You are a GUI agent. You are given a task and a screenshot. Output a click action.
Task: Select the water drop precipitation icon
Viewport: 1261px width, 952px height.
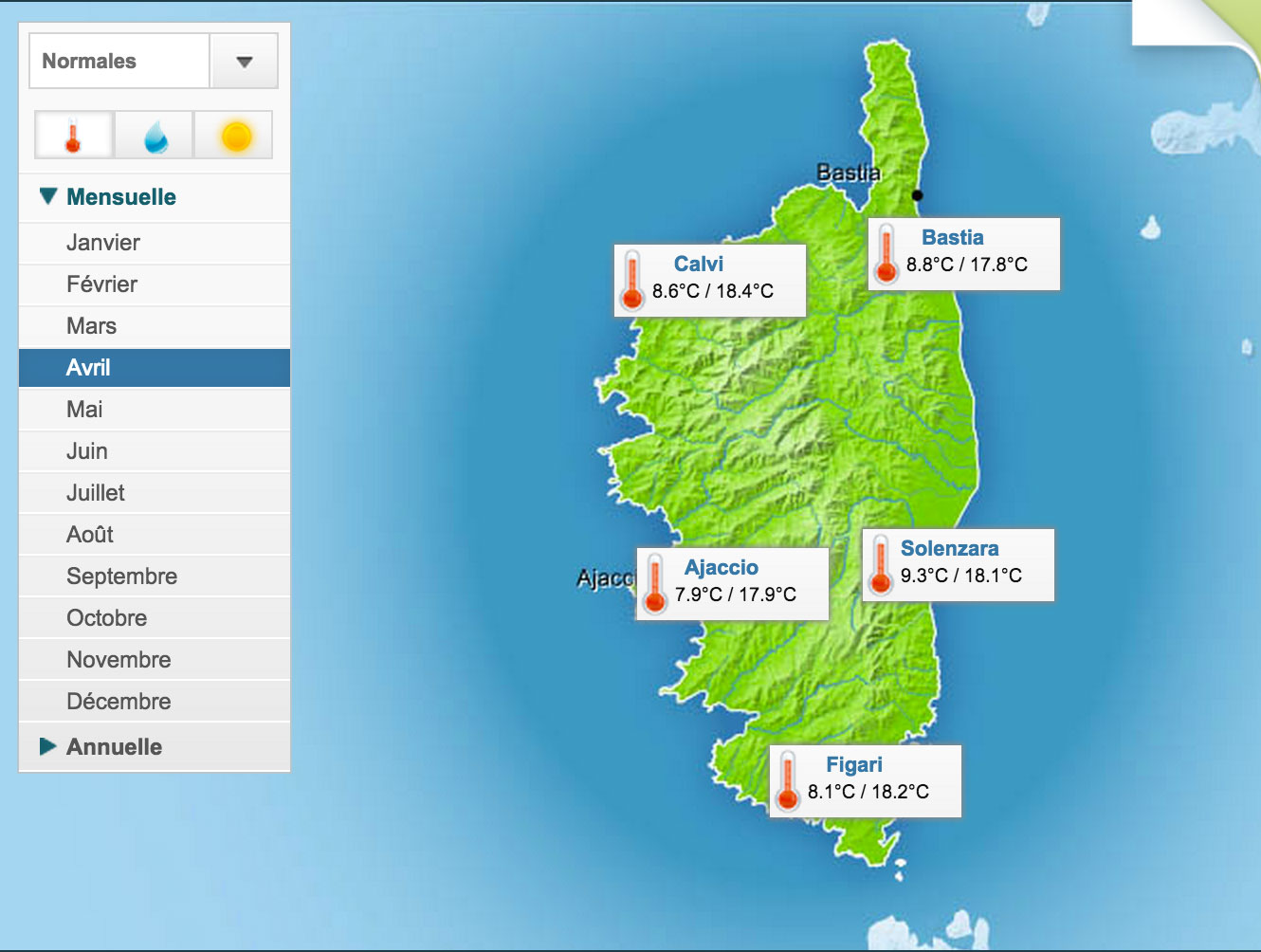(x=154, y=135)
